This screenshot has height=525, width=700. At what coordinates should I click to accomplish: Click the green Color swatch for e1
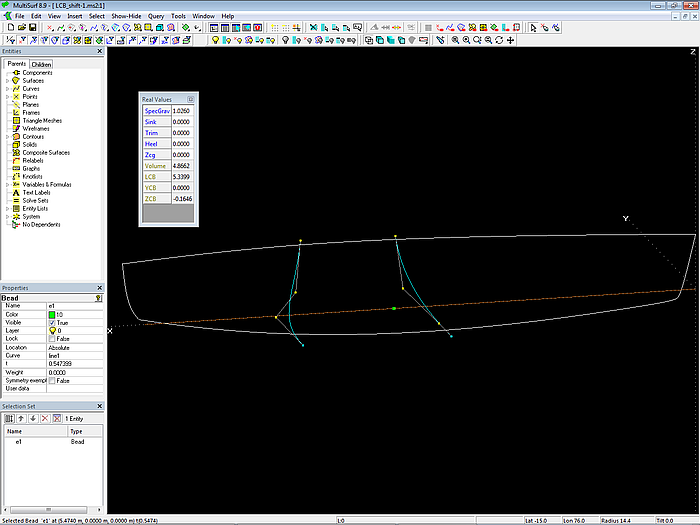pyautogui.click(x=52, y=315)
